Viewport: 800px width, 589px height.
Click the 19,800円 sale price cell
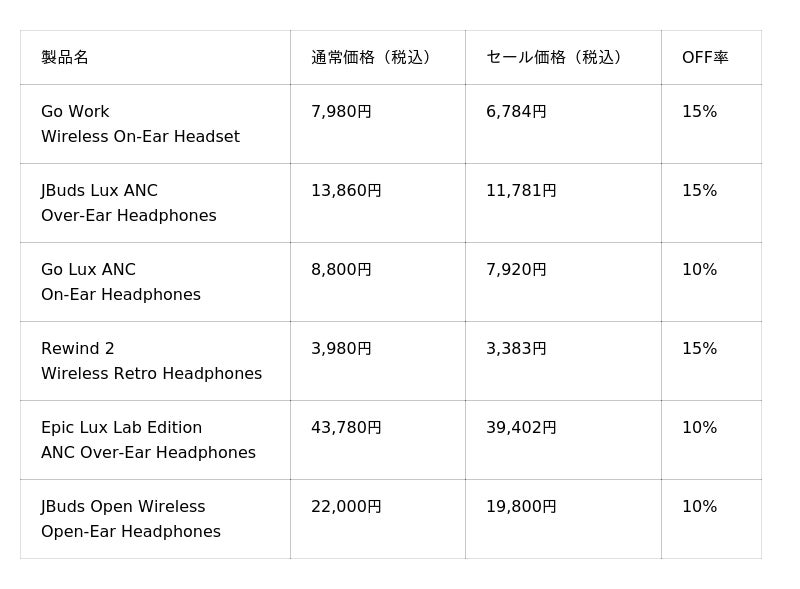(521, 507)
